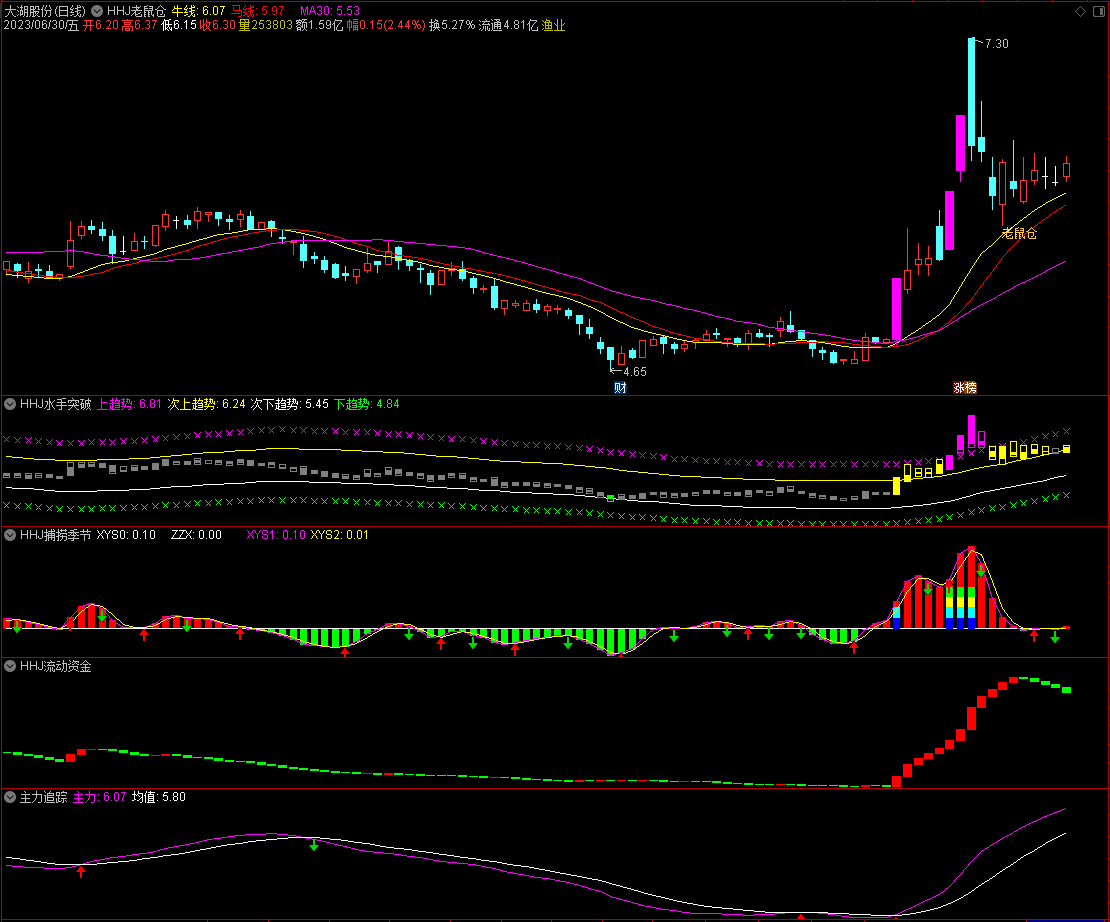
Task: Click the 老鼠仓 label on main chart
Action: [1019, 233]
